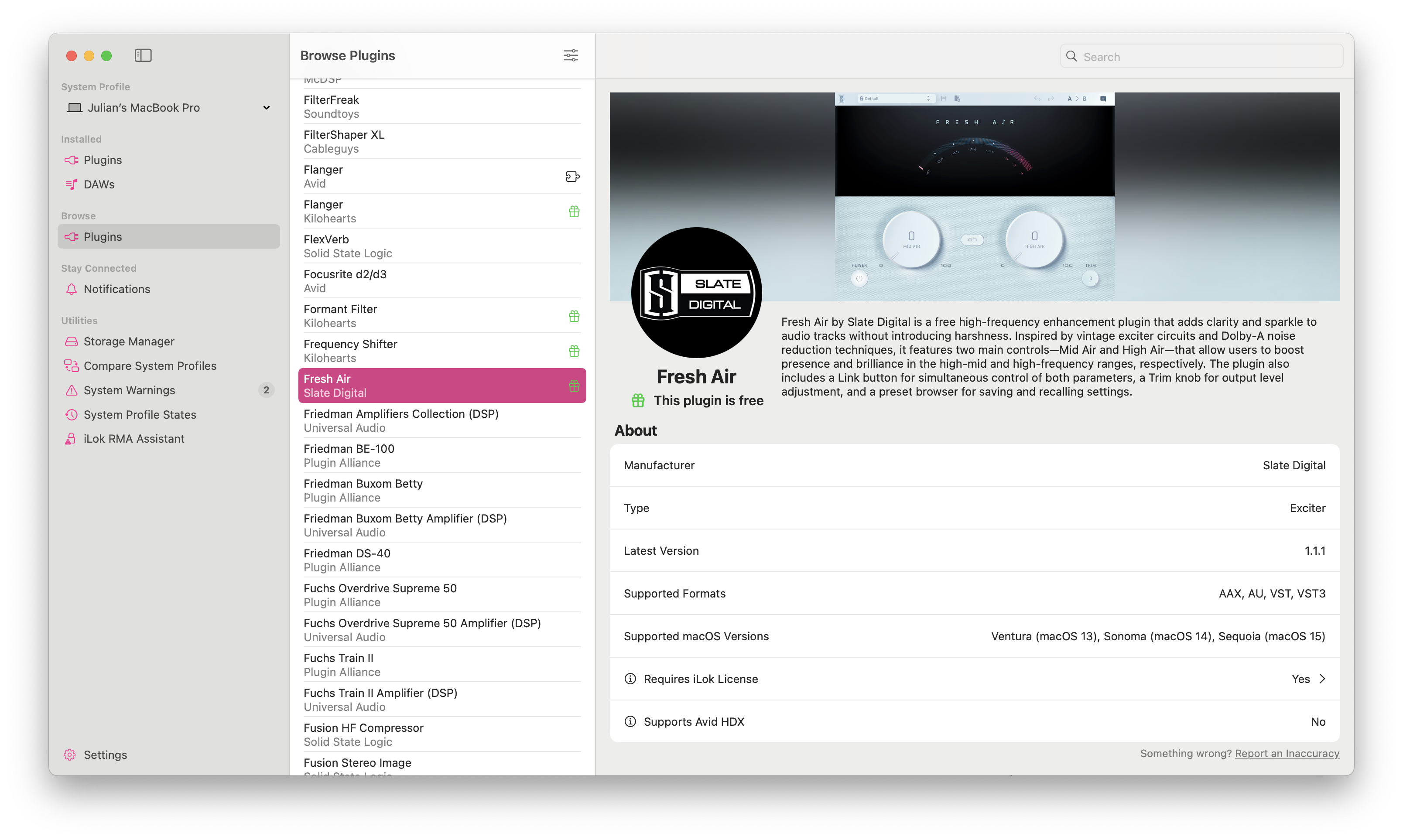
Task: Click the Supports Avid HDX value No
Action: coord(1318,722)
